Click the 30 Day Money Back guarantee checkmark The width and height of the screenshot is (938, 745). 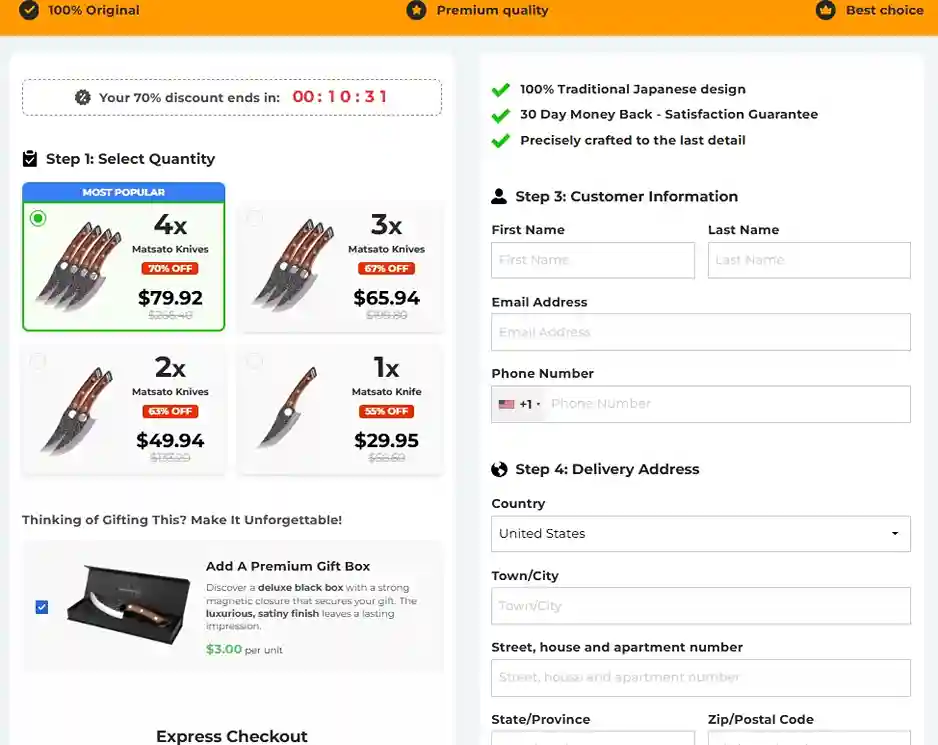pyautogui.click(x=500, y=114)
